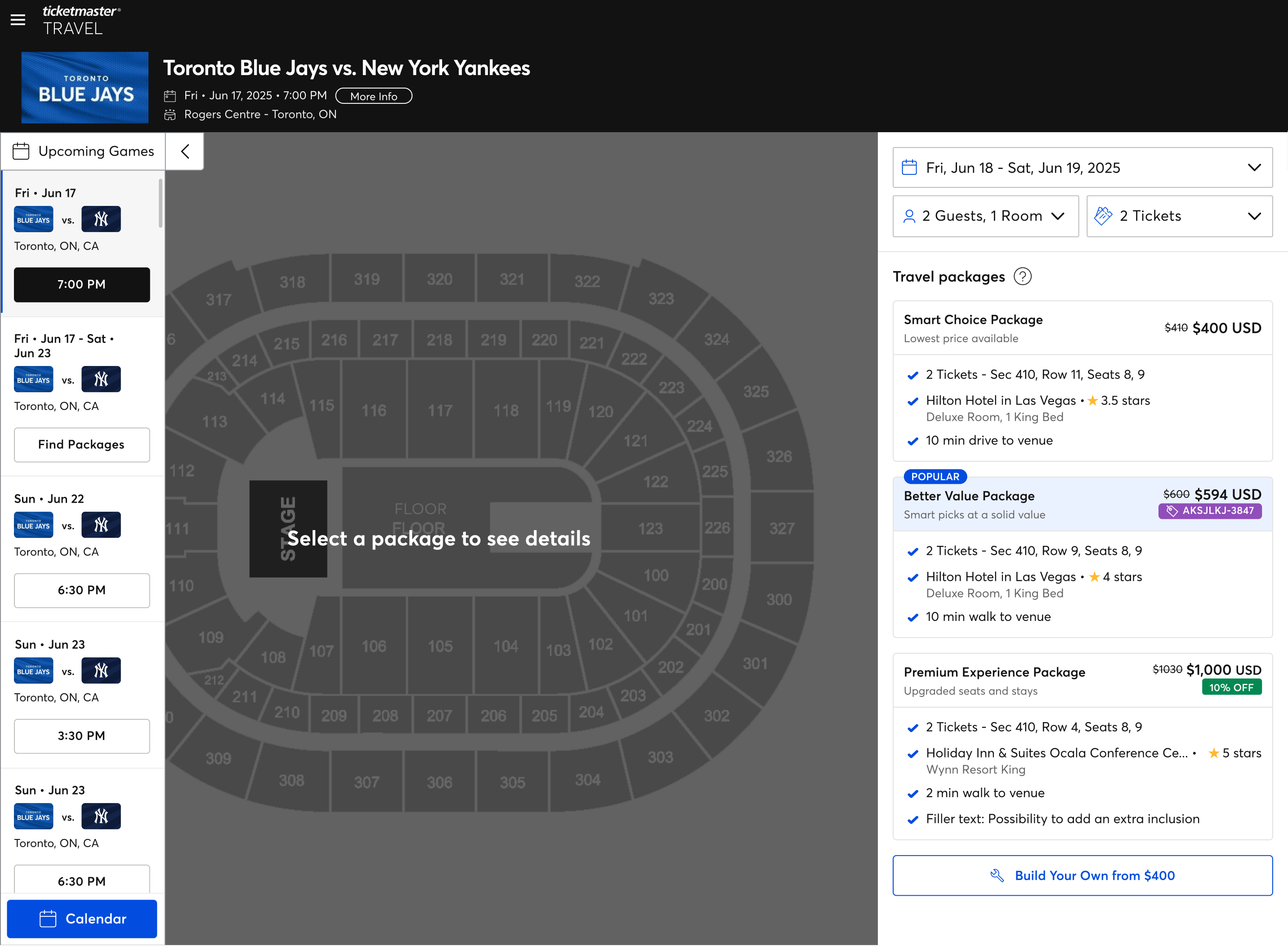
Task: Select section 105 on the seat map
Action: click(x=440, y=647)
